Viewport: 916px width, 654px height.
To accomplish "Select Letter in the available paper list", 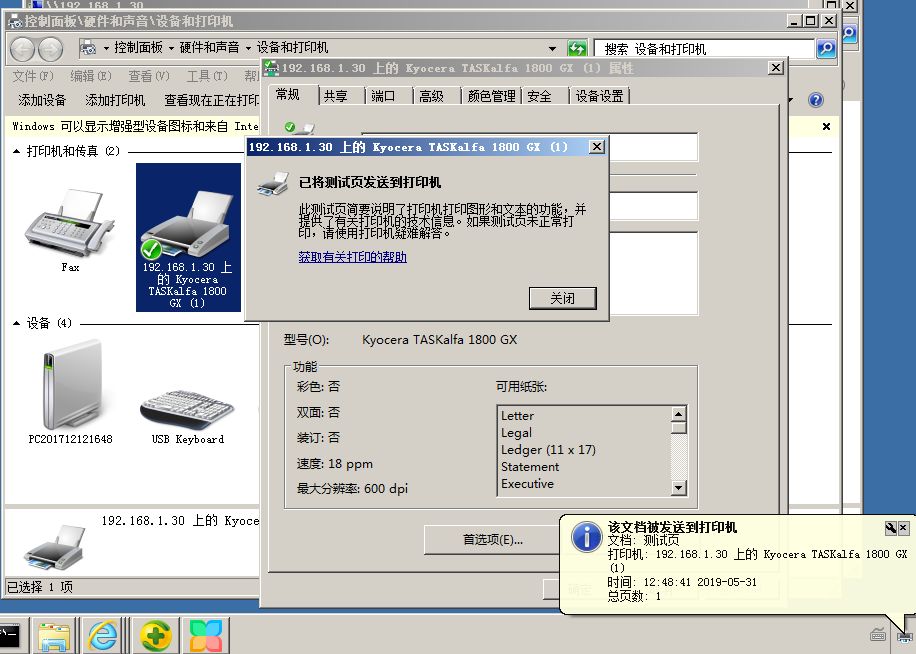I will point(518,416).
